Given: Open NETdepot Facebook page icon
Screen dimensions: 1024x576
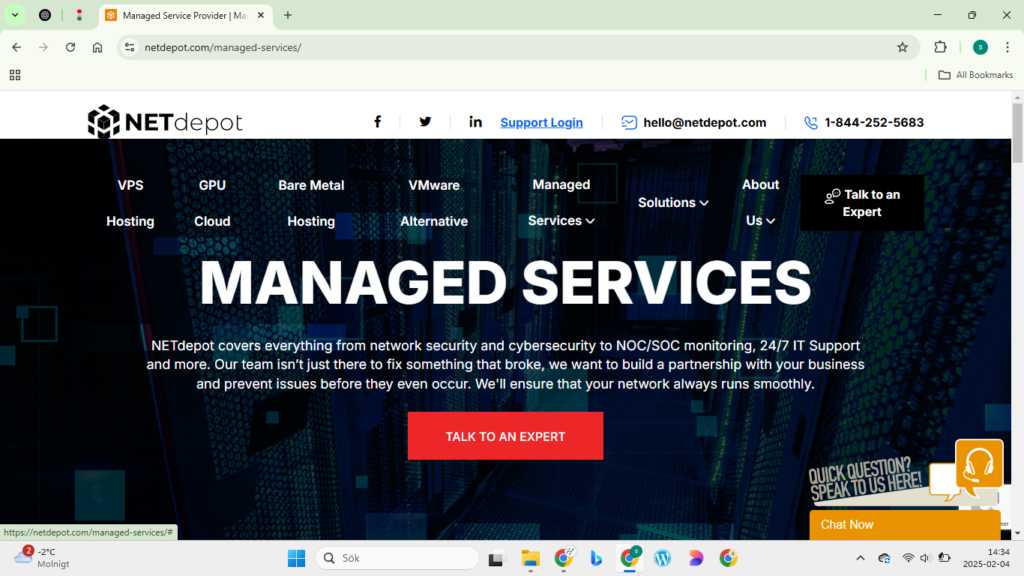Looking at the screenshot, I should click(377, 122).
